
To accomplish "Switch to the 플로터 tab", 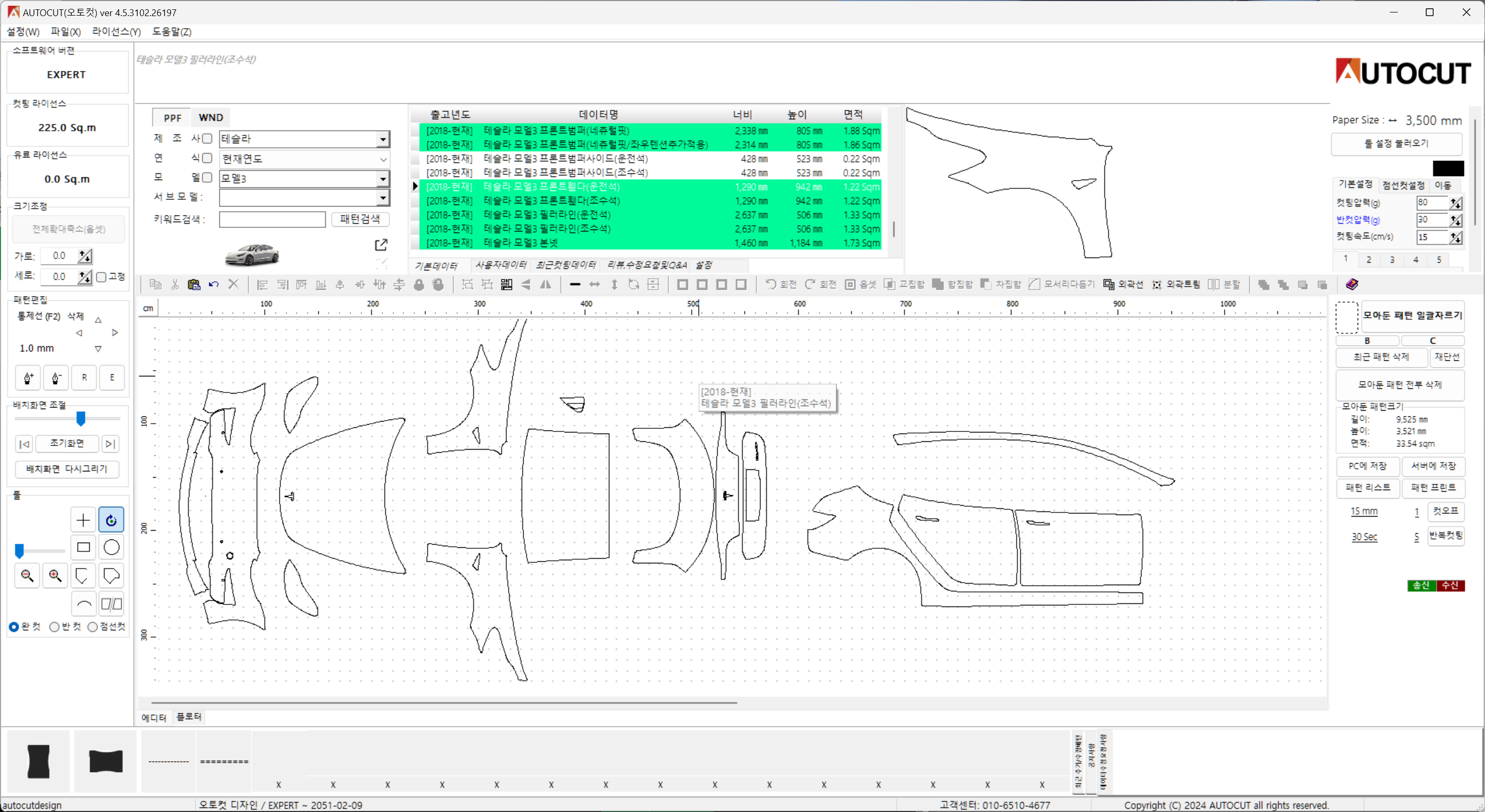I will pos(189,717).
